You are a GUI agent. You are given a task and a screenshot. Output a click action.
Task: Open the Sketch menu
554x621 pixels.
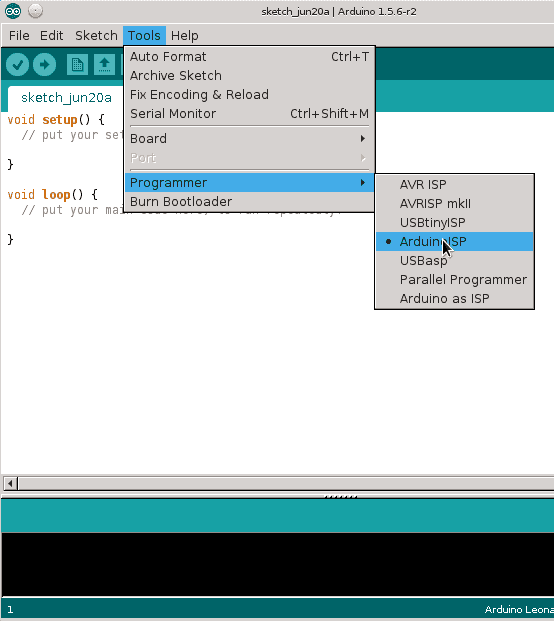click(x=96, y=36)
